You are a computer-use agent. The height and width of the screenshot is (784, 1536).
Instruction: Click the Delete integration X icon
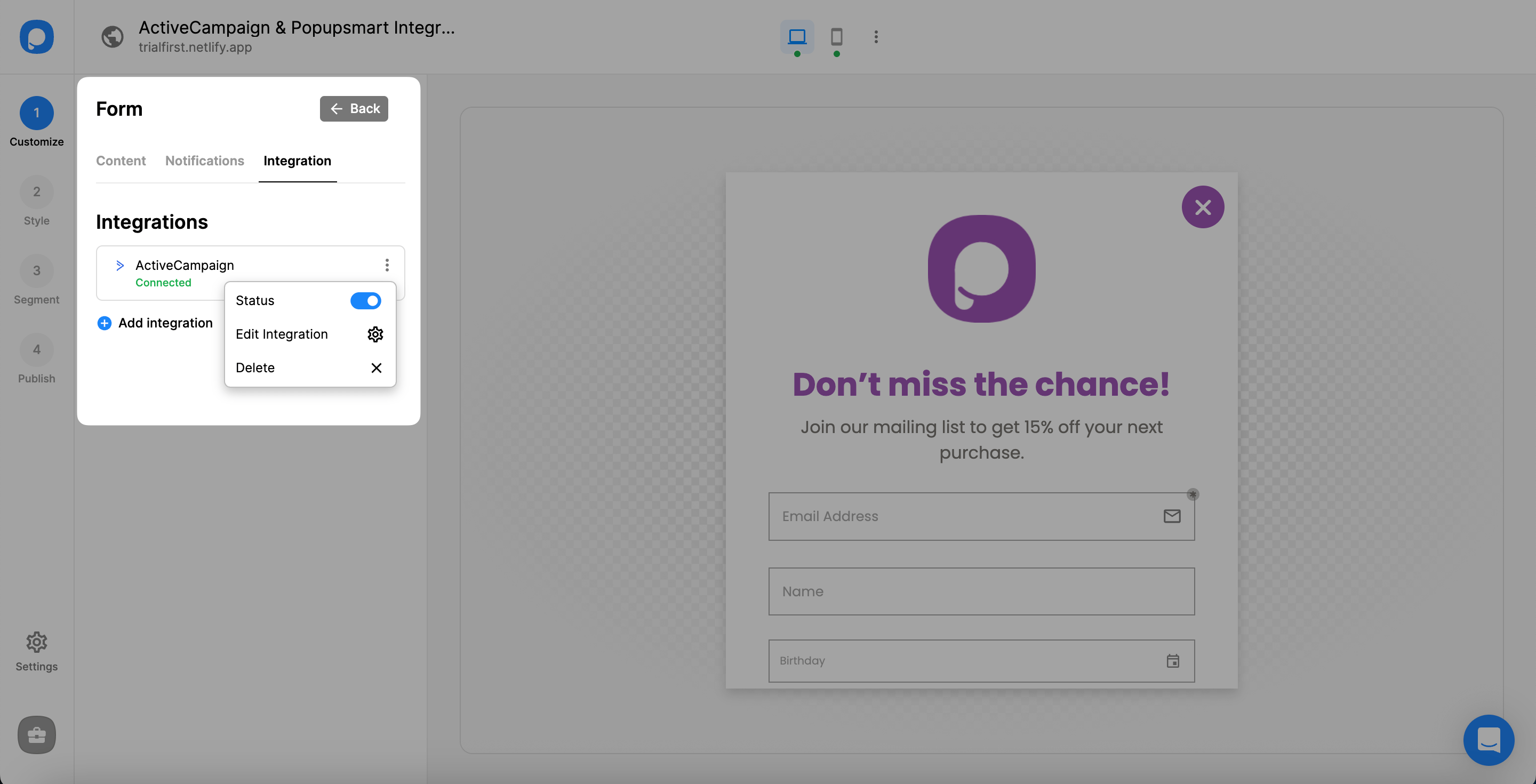[376, 368]
